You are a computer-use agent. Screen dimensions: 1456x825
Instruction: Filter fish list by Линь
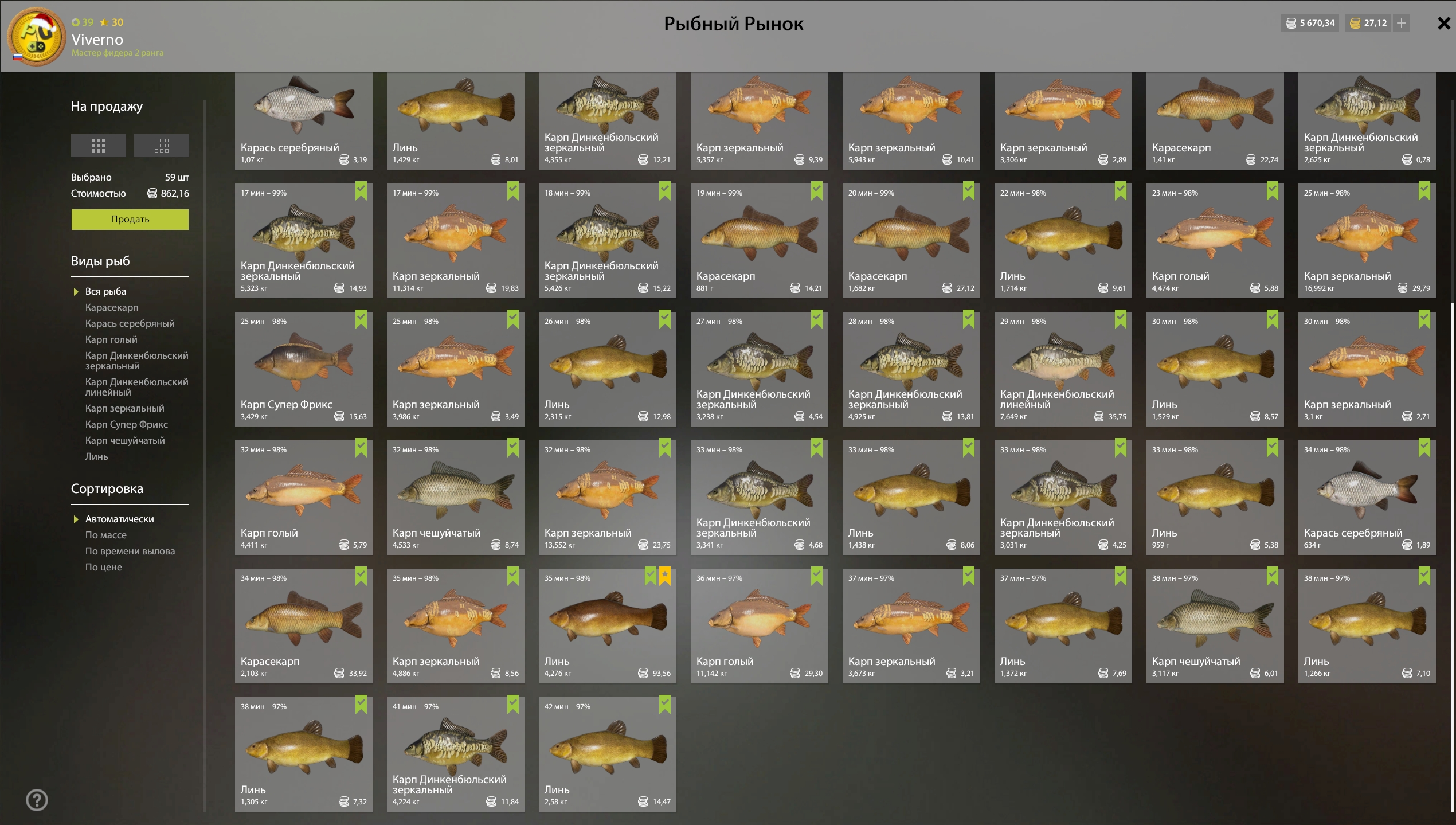(x=96, y=456)
